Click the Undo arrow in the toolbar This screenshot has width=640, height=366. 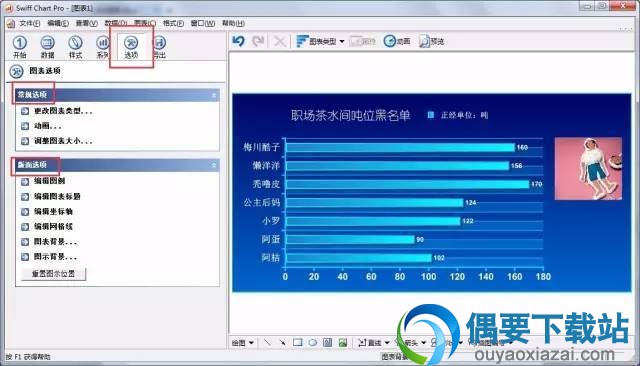click(x=238, y=41)
